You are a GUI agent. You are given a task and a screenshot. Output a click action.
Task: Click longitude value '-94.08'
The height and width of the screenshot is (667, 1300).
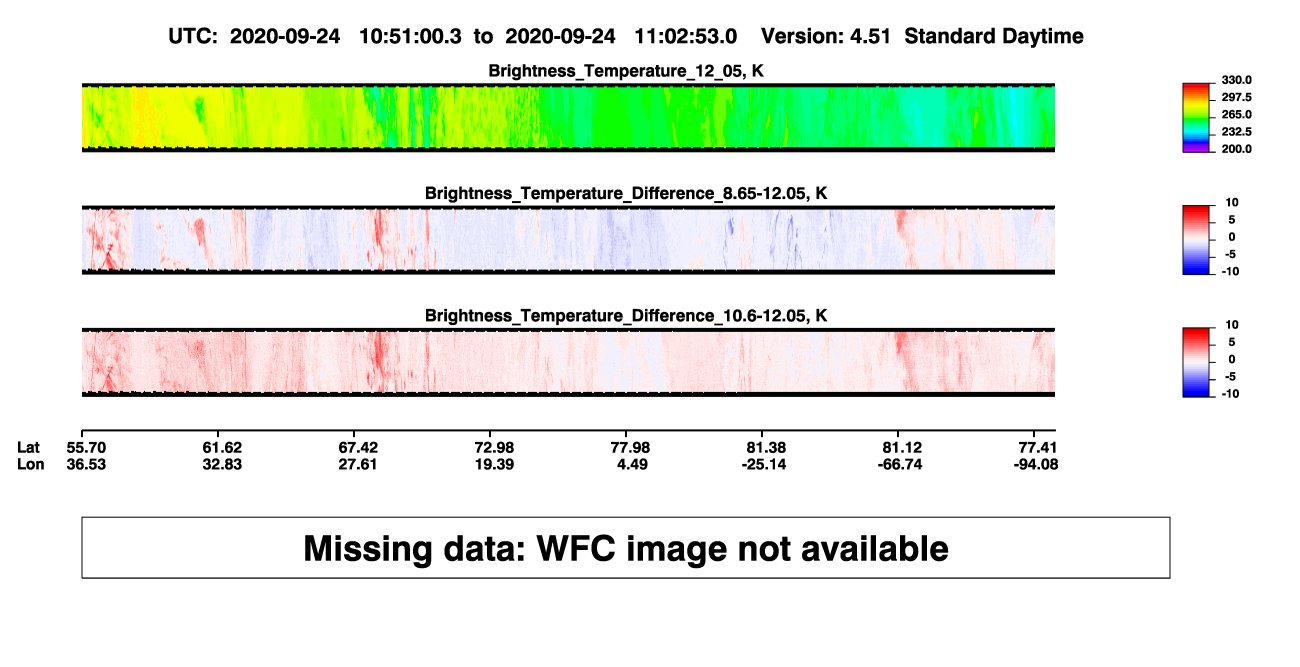point(1035,464)
